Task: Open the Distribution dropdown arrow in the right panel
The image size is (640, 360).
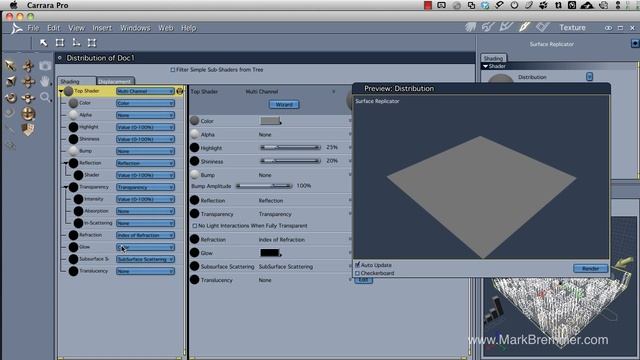Action: (x=589, y=77)
